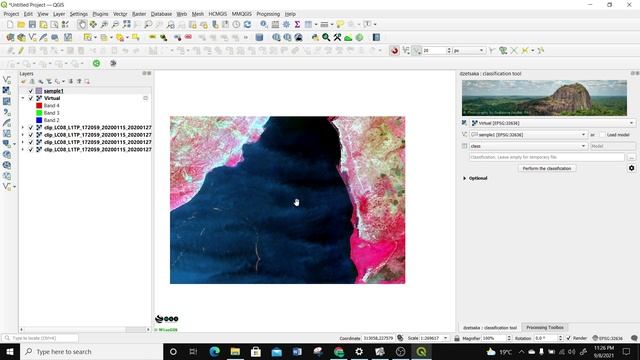Viewport: 640px width, 360px height.
Task: Open the Raster menu
Action: point(139,14)
